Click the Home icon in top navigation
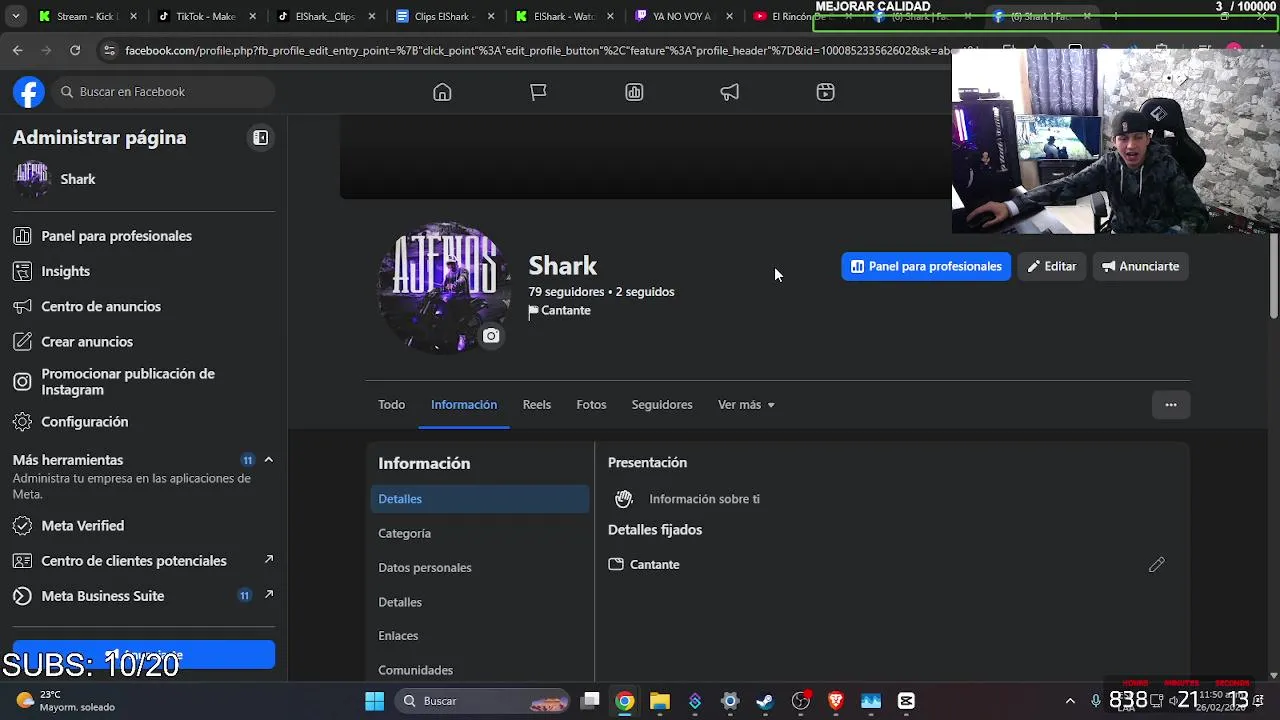The image size is (1280, 720). point(442,92)
